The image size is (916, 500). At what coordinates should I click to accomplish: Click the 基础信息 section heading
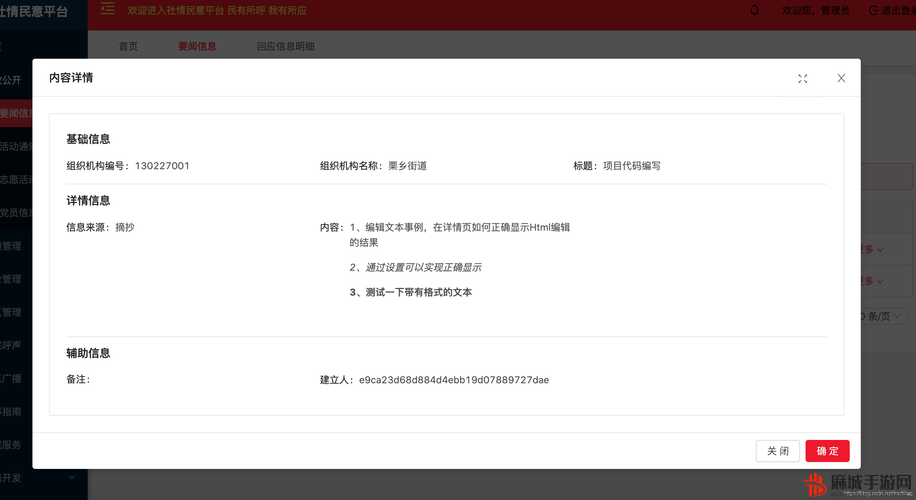[88, 139]
